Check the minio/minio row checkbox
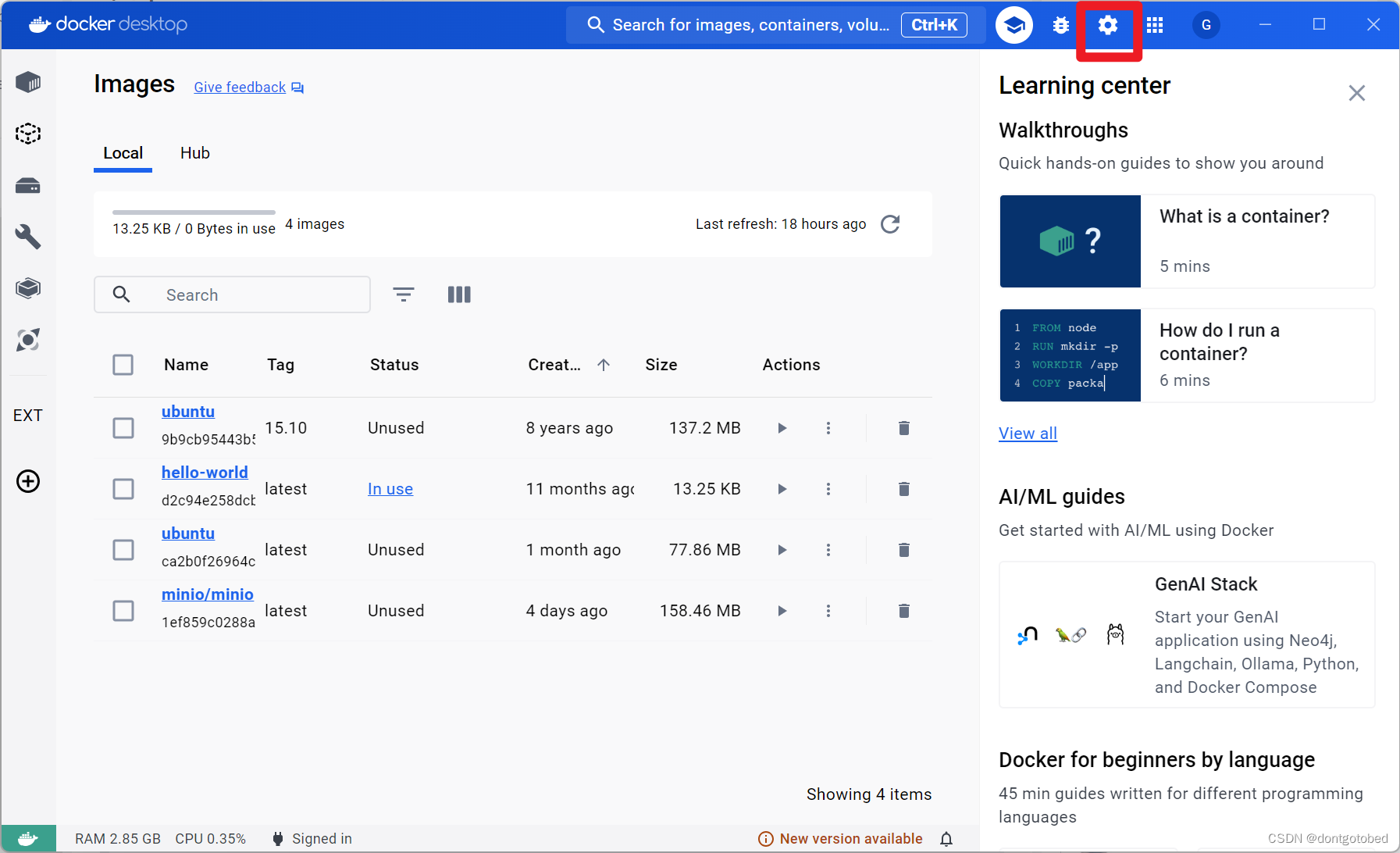The width and height of the screenshot is (1400, 853). pyautogui.click(x=123, y=611)
